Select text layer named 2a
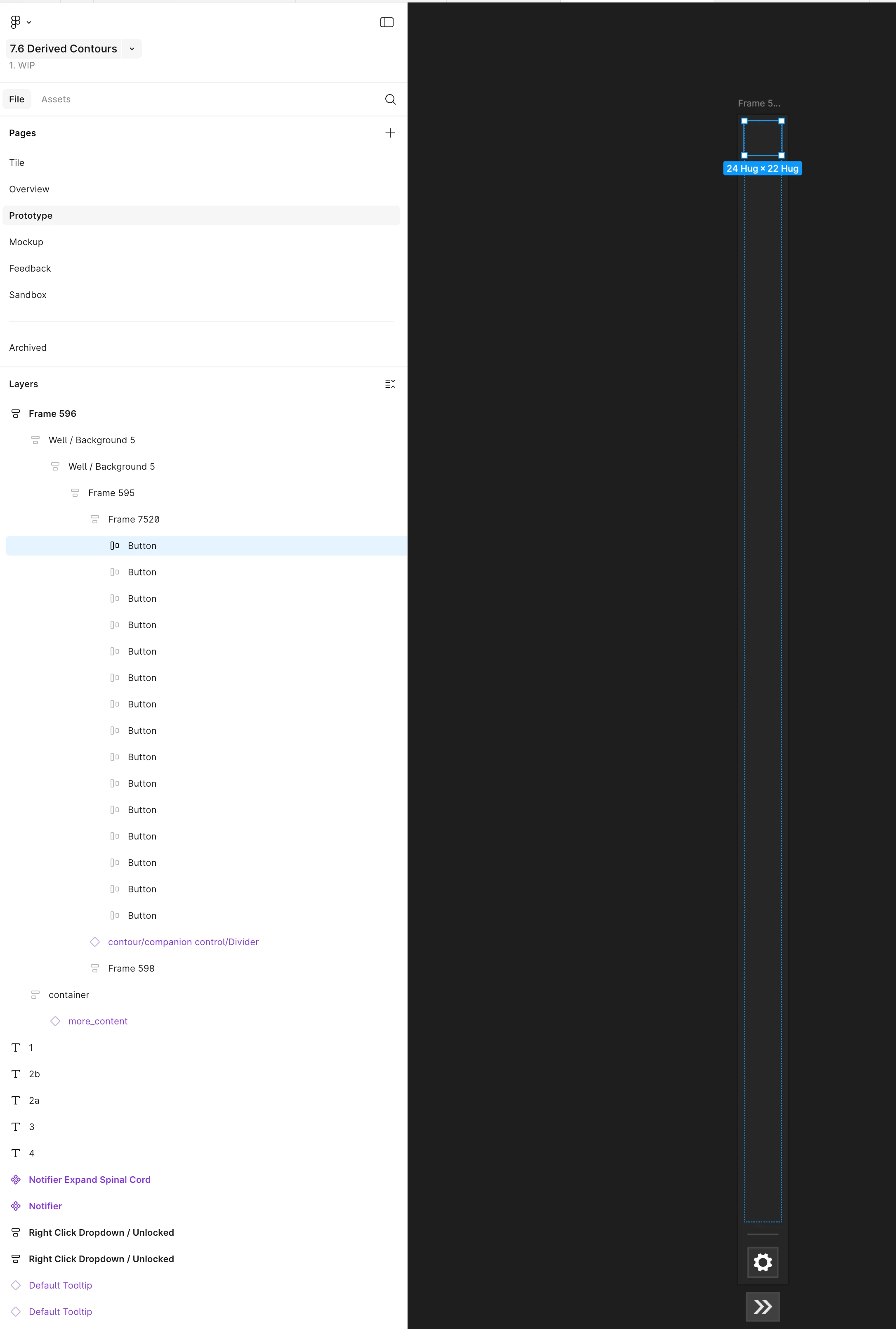Viewport: 896px width, 1329px height. click(34, 1100)
